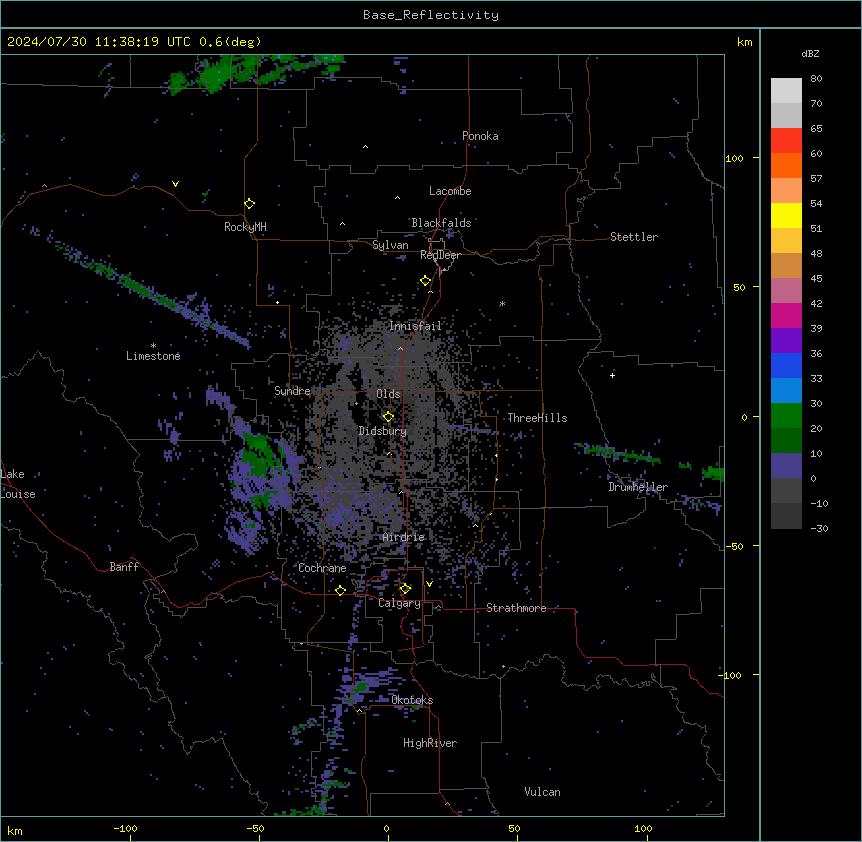Click the asterisk marker above Limestone

153,346
